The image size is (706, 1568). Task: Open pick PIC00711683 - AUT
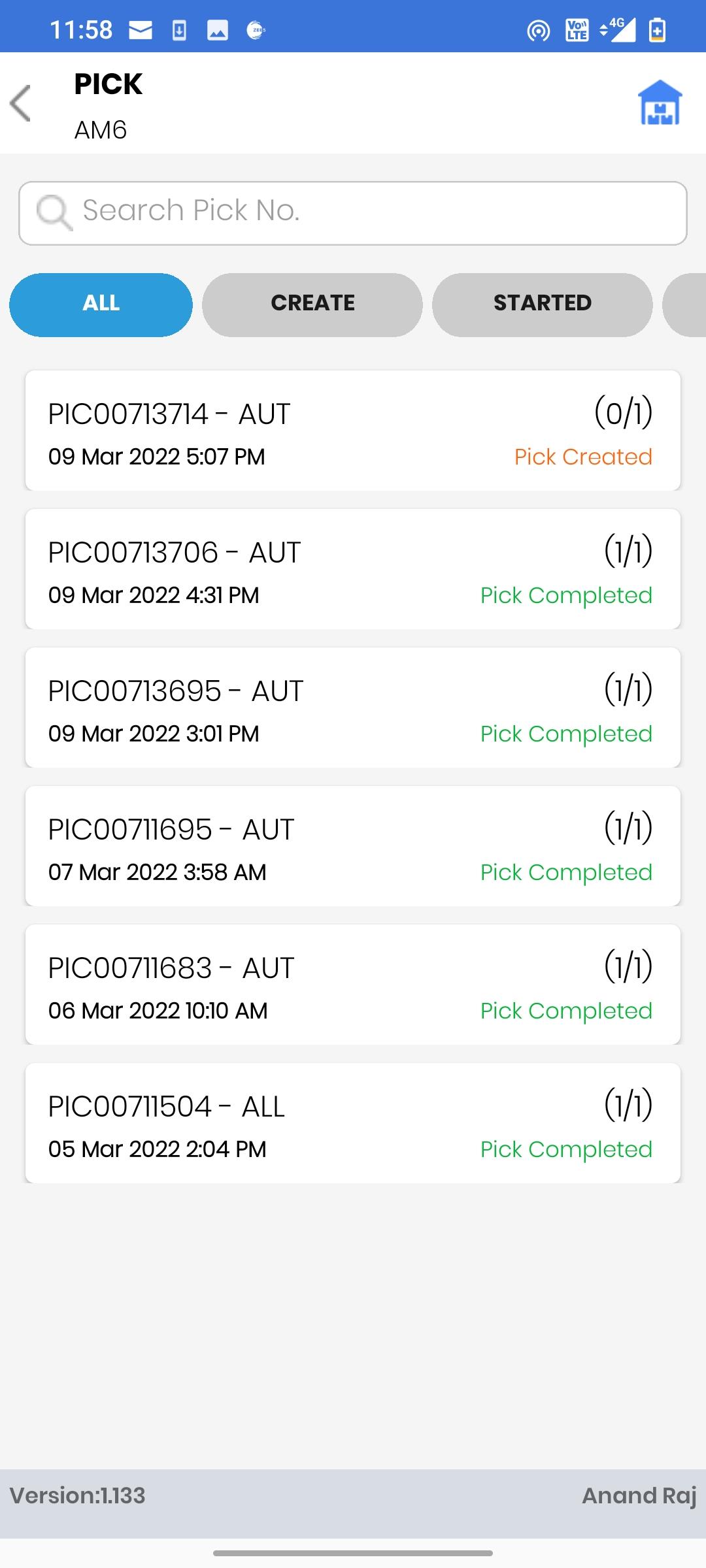353,985
